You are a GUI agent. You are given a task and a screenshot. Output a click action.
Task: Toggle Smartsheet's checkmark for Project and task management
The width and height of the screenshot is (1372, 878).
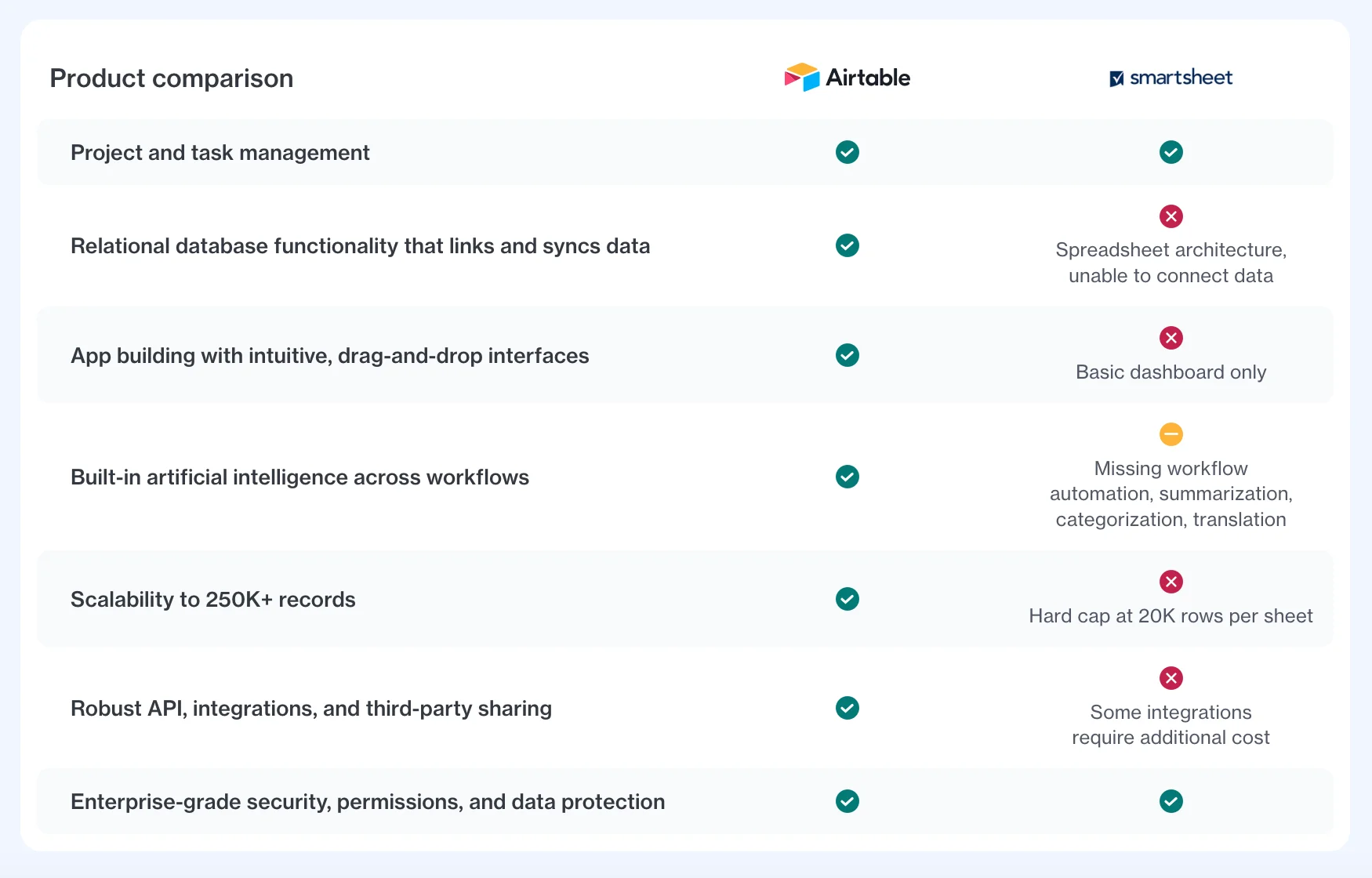point(1171,152)
